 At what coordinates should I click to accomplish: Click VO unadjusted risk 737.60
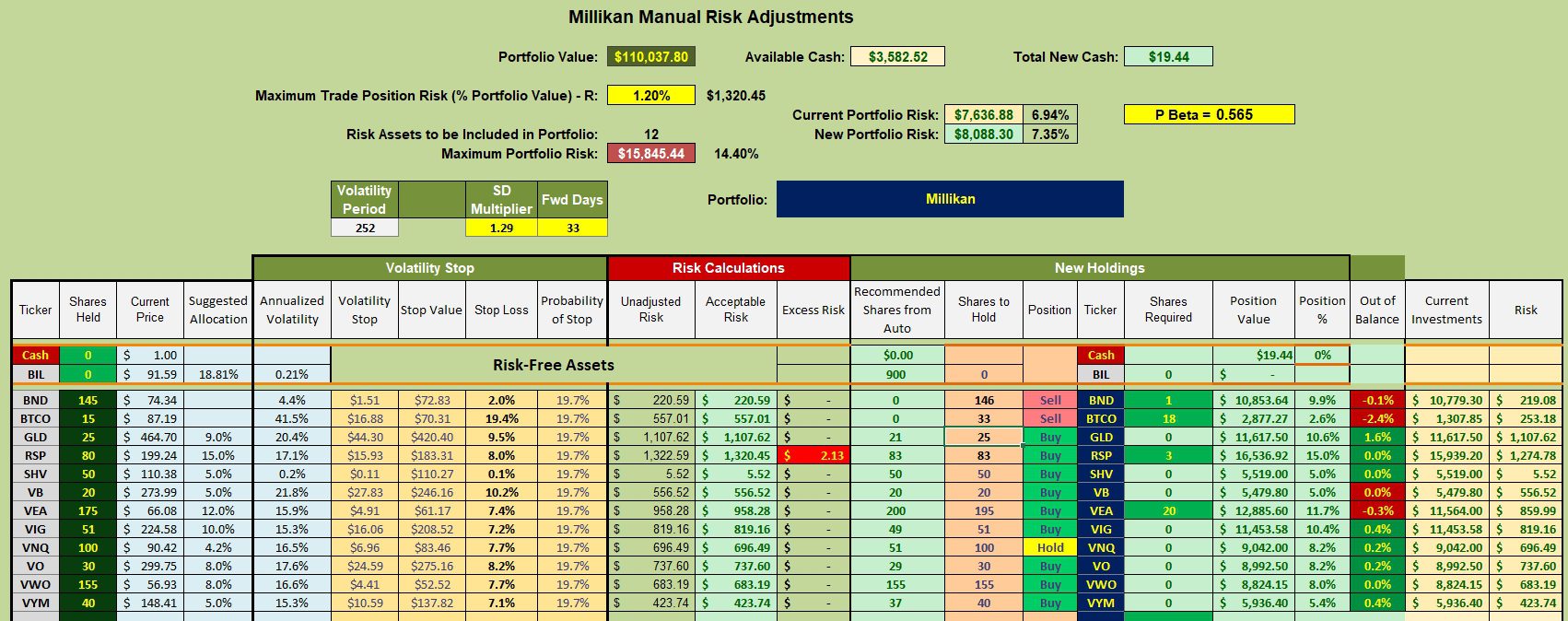(651, 566)
